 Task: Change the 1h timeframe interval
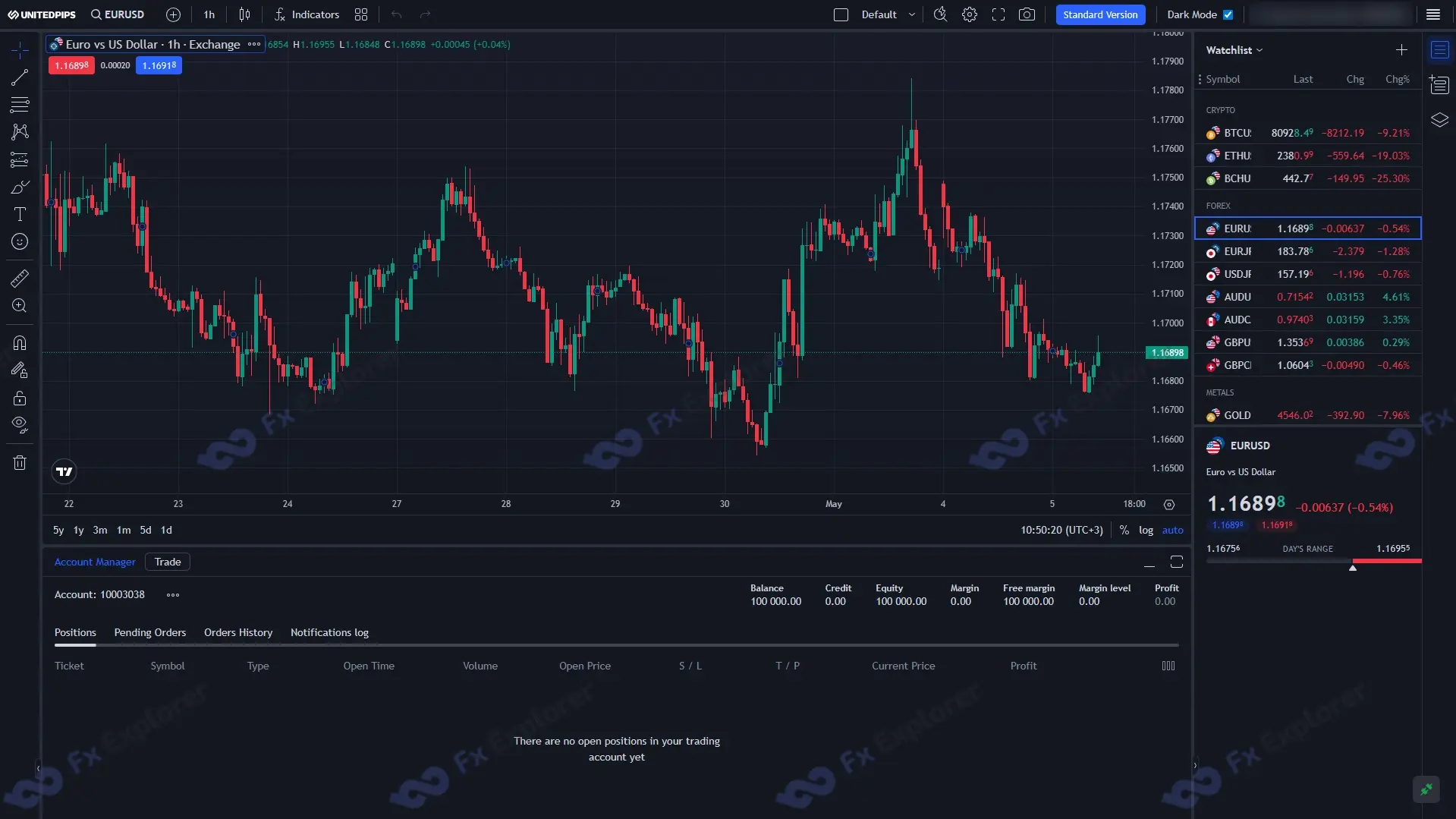tap(209, 14)
